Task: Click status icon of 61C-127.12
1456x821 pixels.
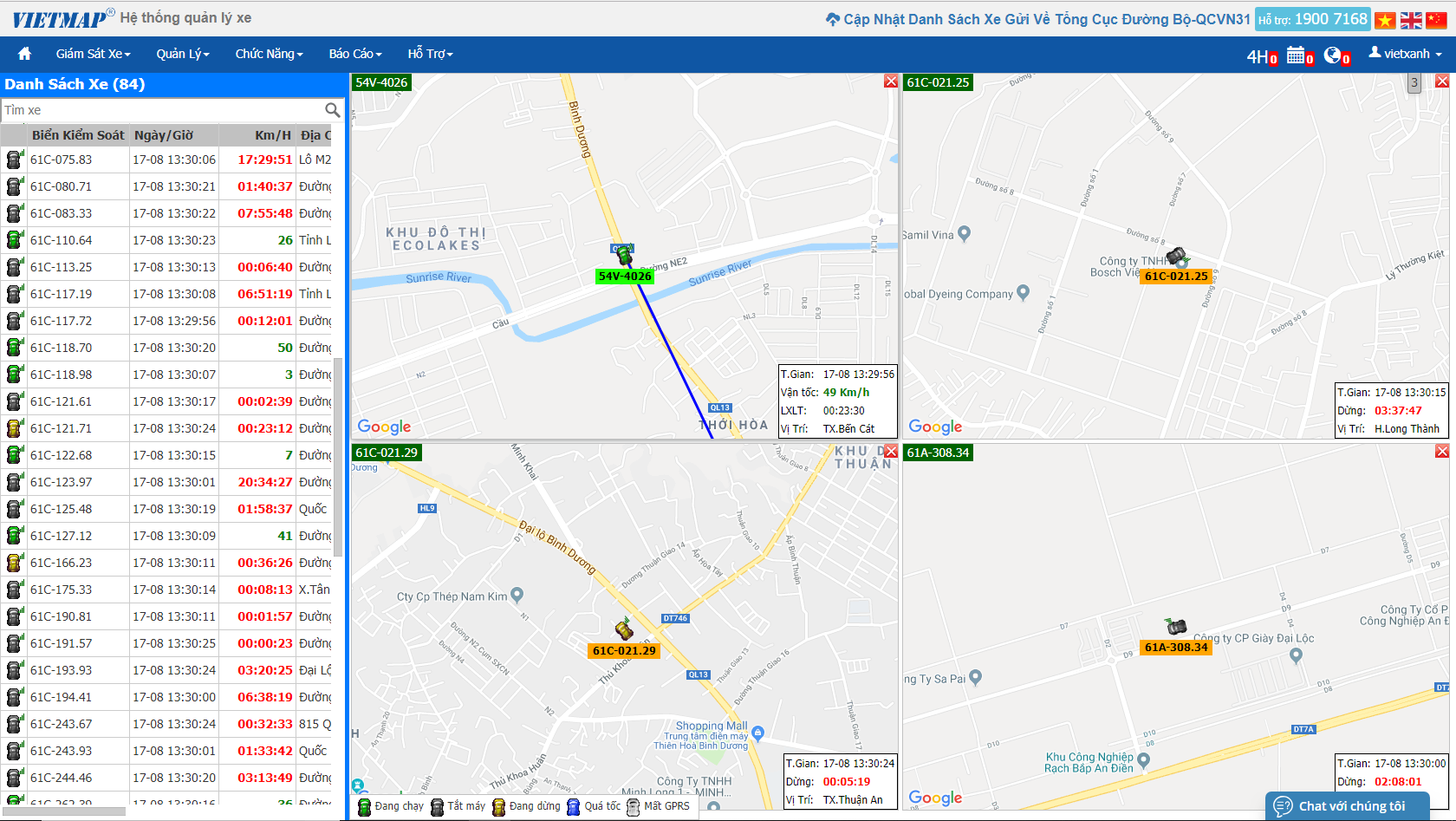Action: pos(14,536)
